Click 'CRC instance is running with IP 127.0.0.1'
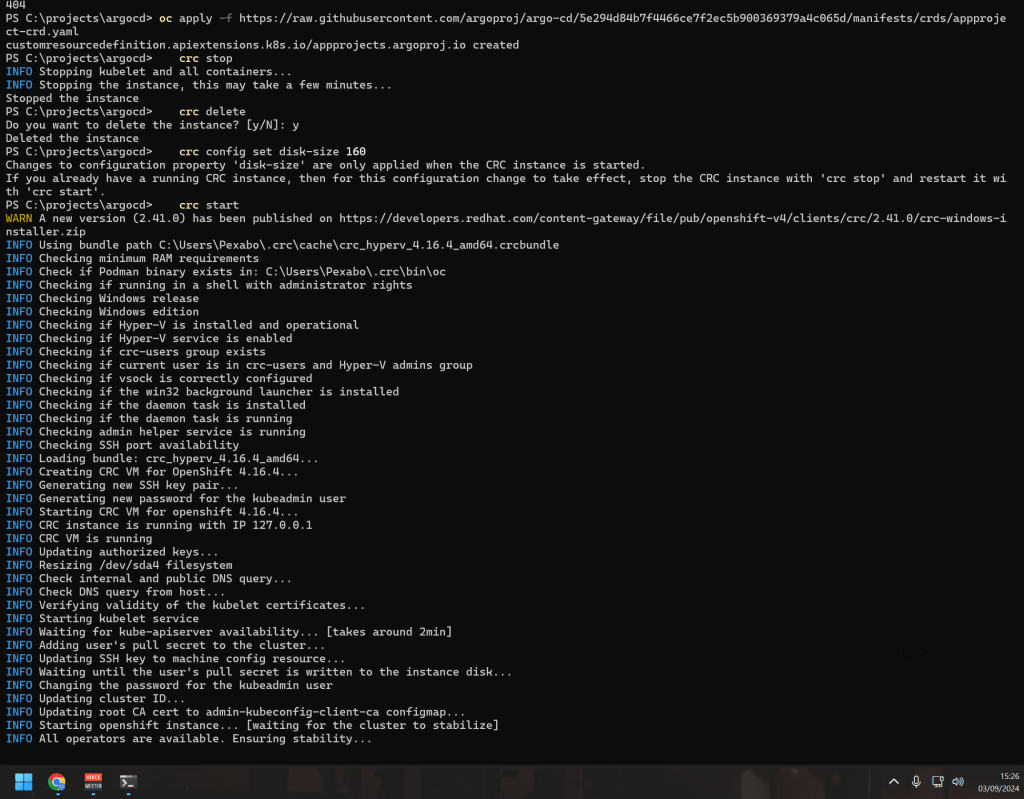 tap(159, 525)
